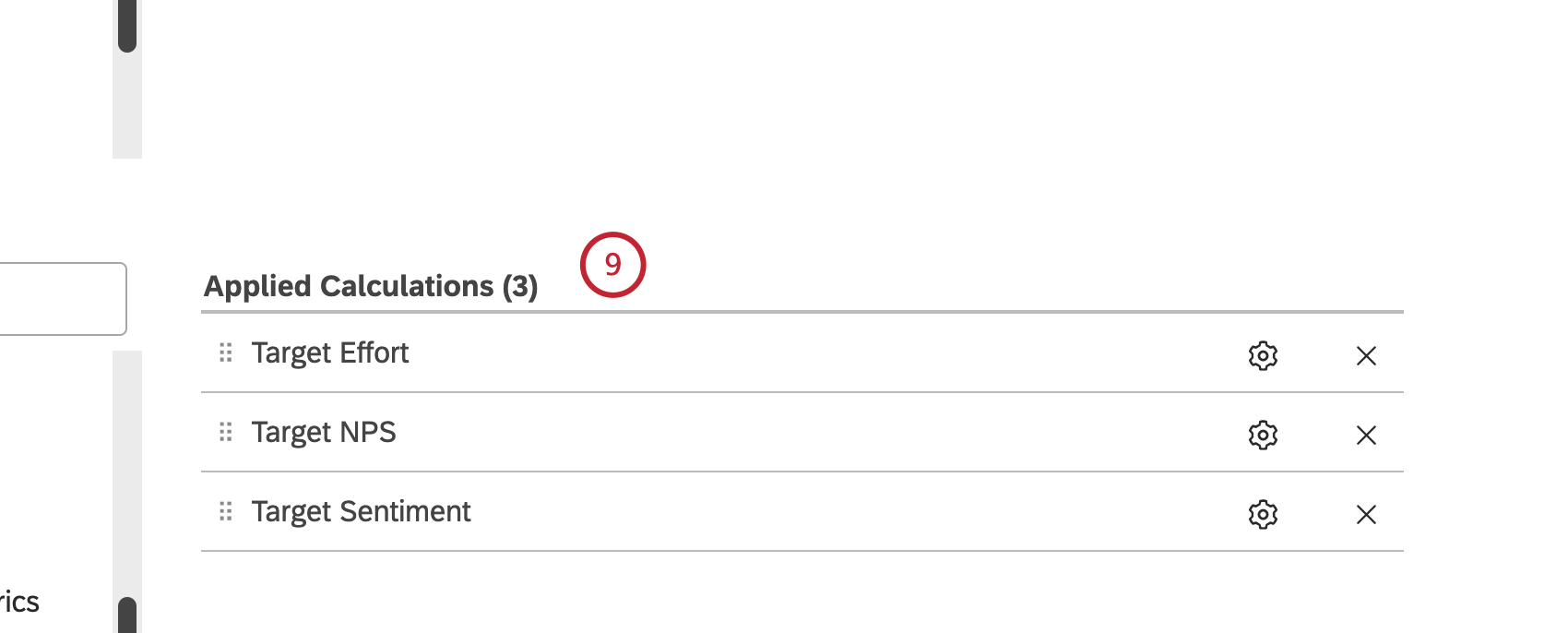Click the red circled number 9 marker

click(612, 265)
